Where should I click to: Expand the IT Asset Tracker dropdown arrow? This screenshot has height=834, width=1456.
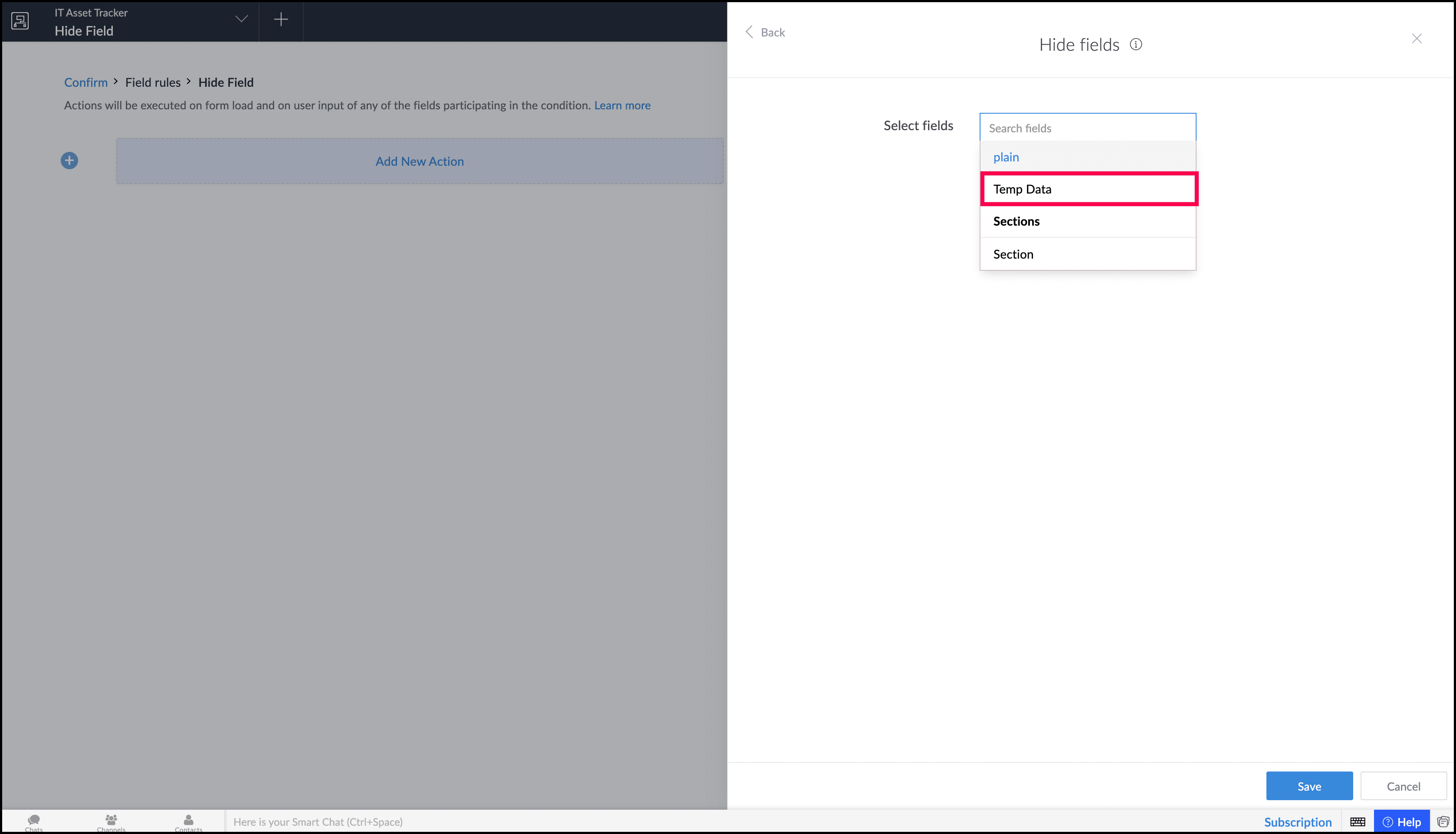(242, 20)
